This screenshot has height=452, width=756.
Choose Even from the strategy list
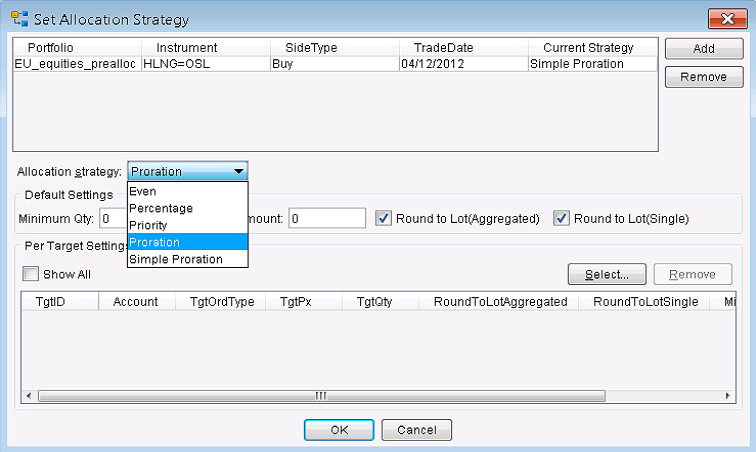(x=143, y=191)
